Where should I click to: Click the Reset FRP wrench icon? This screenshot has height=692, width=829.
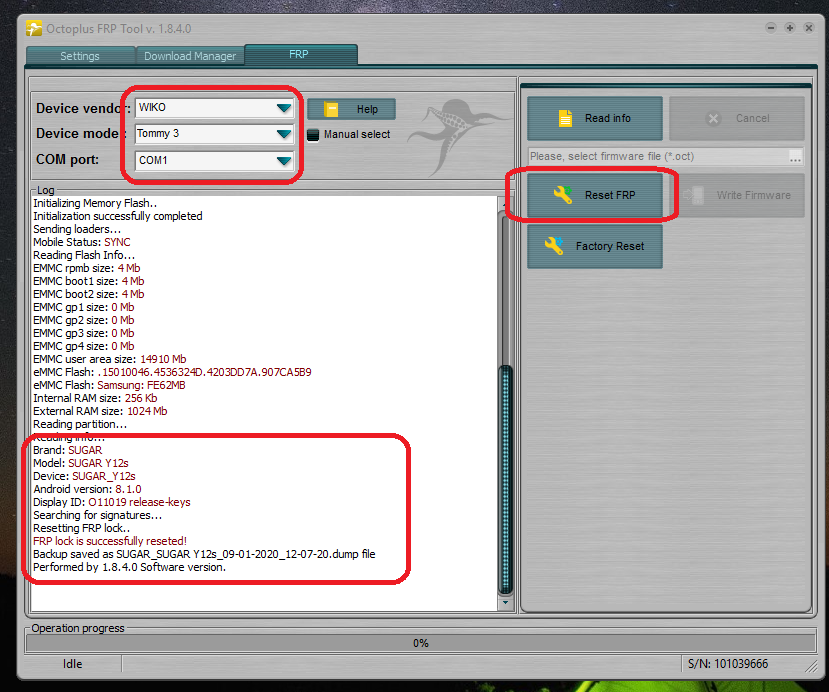tap(563, 195)
